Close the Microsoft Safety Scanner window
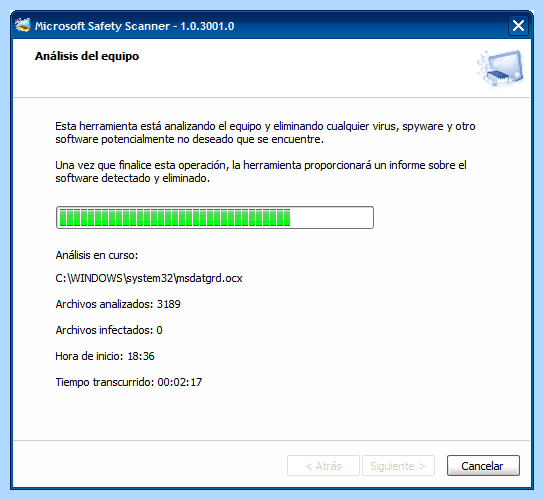This screenshot has height=500, width=544. pyautogui.click(x=518, y=26)
